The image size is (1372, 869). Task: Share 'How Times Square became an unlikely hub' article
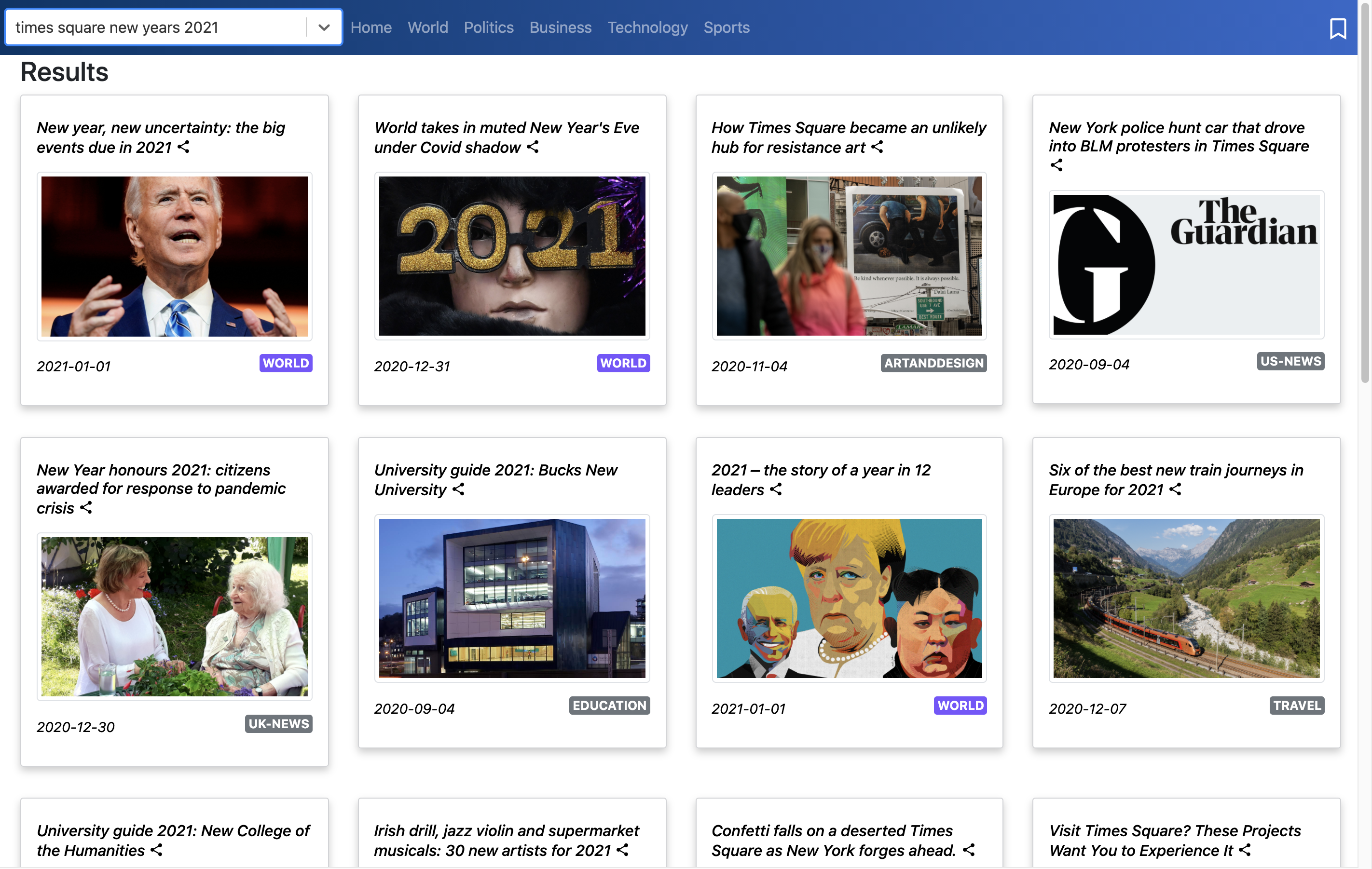(x=878, y=147)
